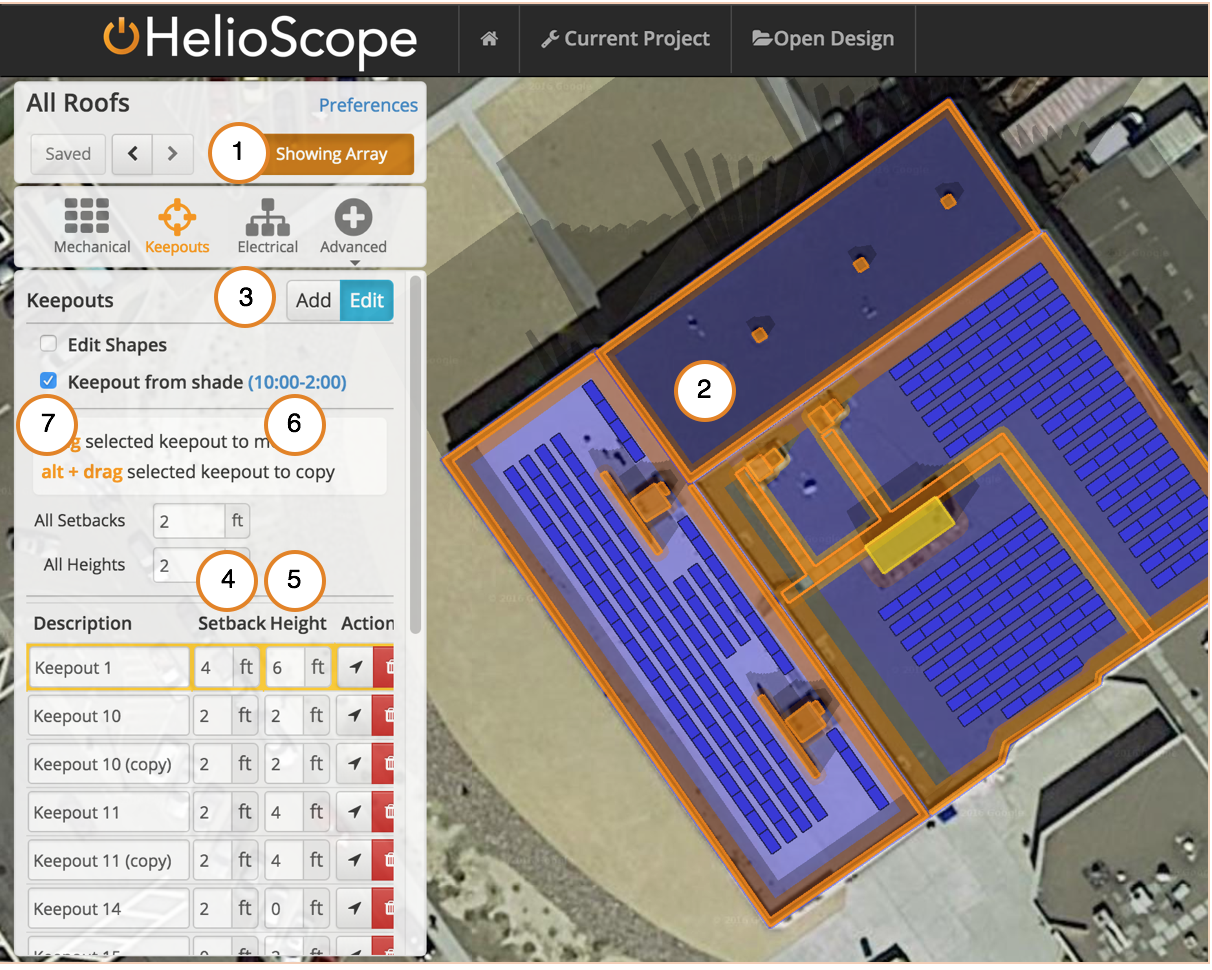Click the Keepout 11 description field

[108, 813]
